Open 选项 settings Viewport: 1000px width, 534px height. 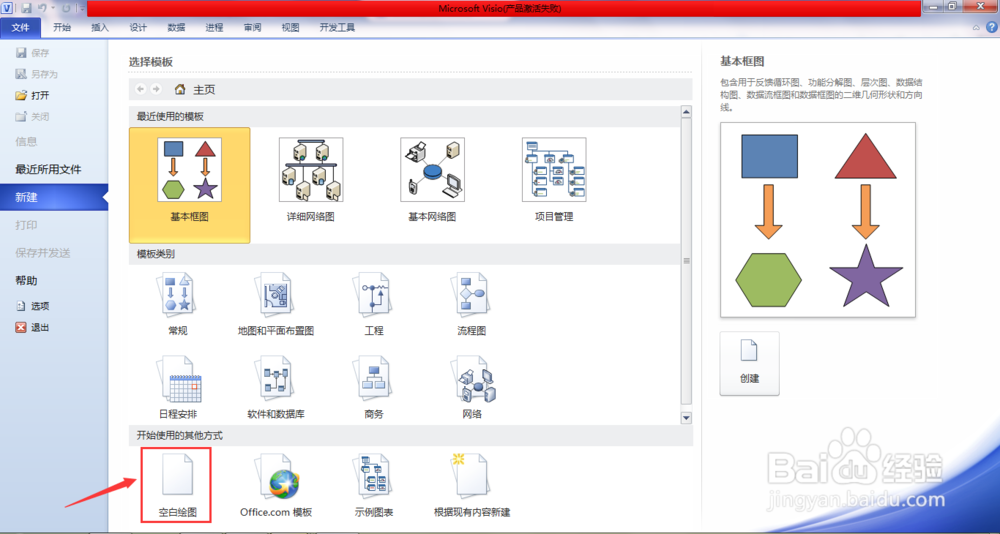(x=33, y=306)
